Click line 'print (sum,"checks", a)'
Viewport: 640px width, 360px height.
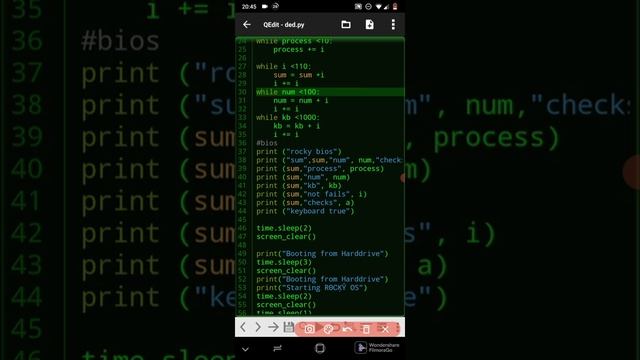305,202
